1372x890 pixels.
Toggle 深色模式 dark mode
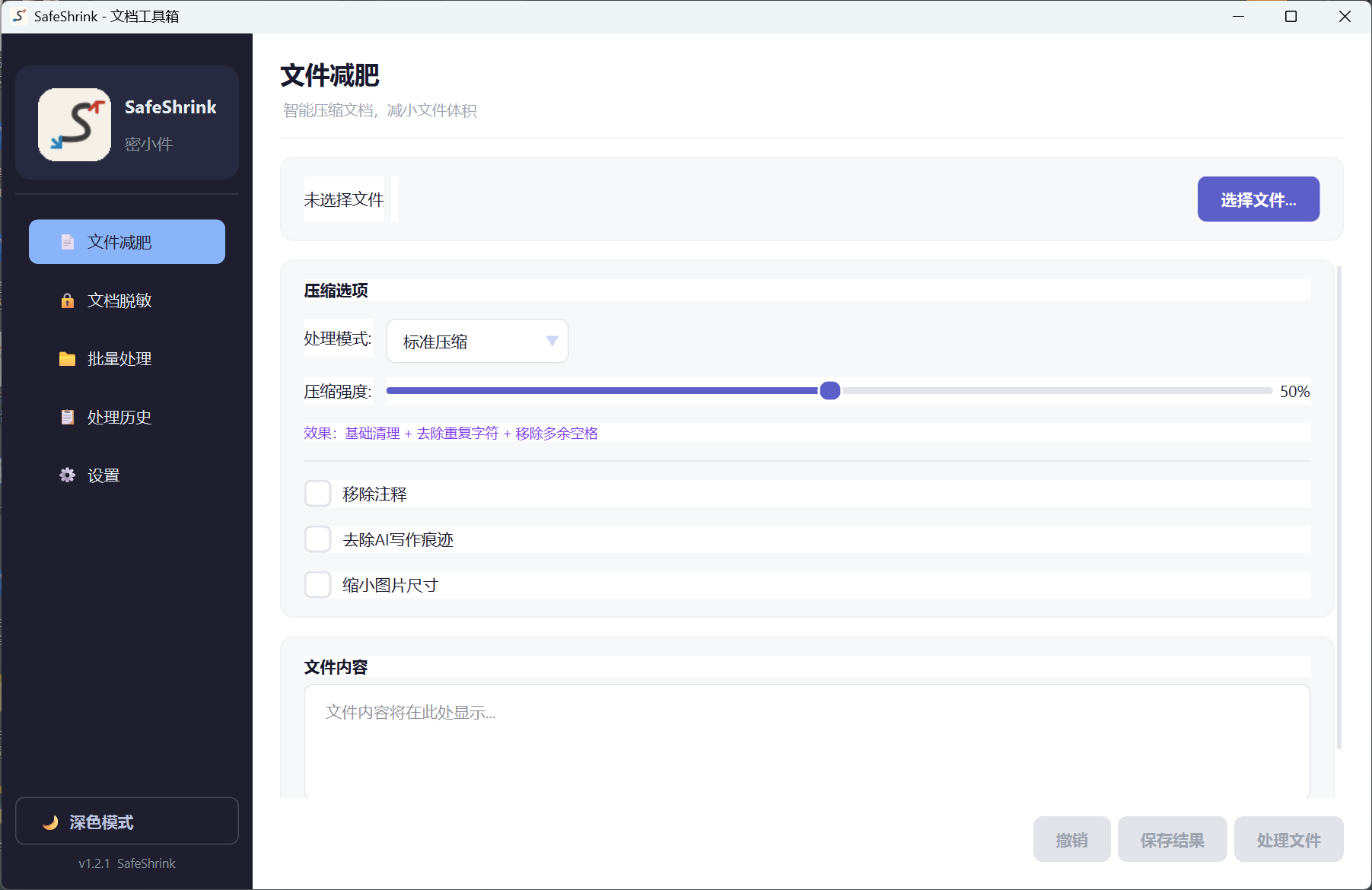[x=127, y=822]
